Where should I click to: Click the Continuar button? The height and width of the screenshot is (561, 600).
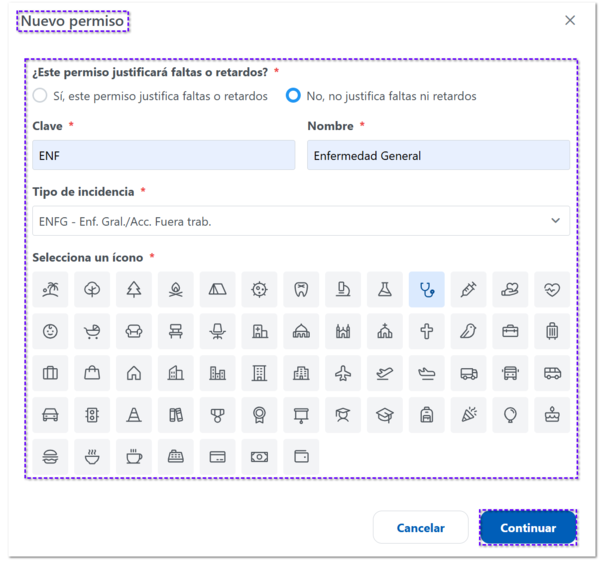[528, 527]
